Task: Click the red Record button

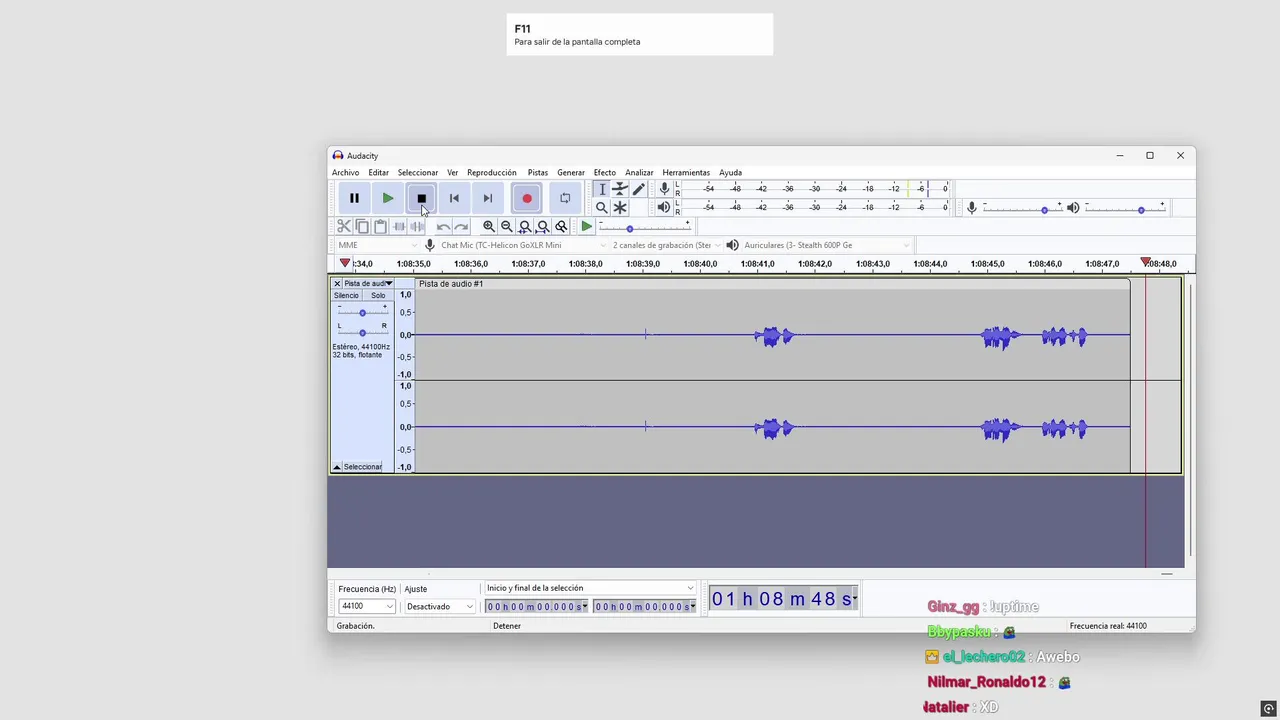Action: coord(527,198)
